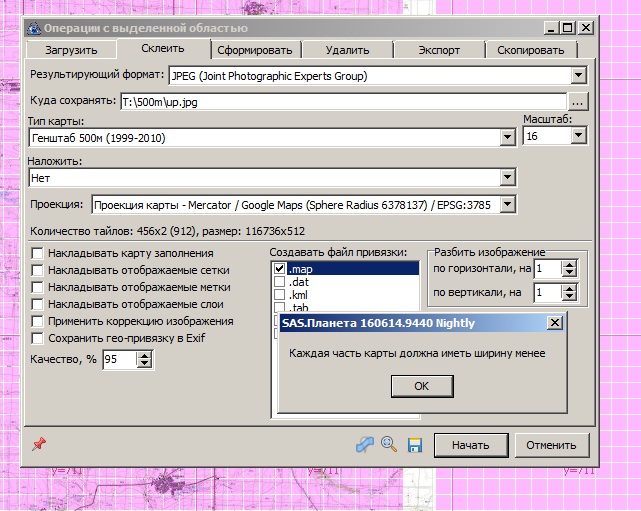
Task: Click the "Куда сохранять" path field
Action: coord(340,101)
